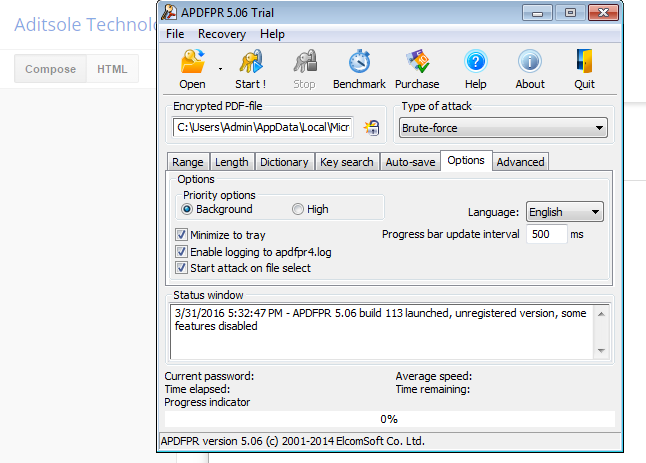This screenshot has width=646, height=463.
Task: Open the Help menu in menu bar
Action: (272, 34)
